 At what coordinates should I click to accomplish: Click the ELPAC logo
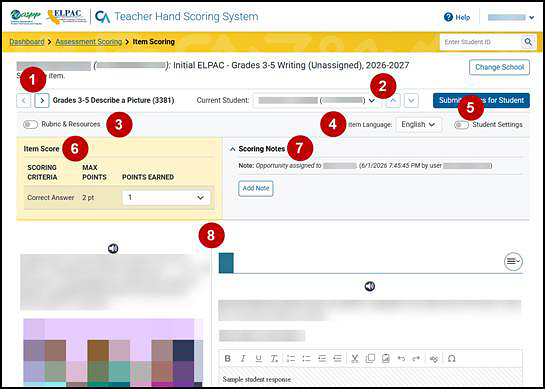click(66, 17)
